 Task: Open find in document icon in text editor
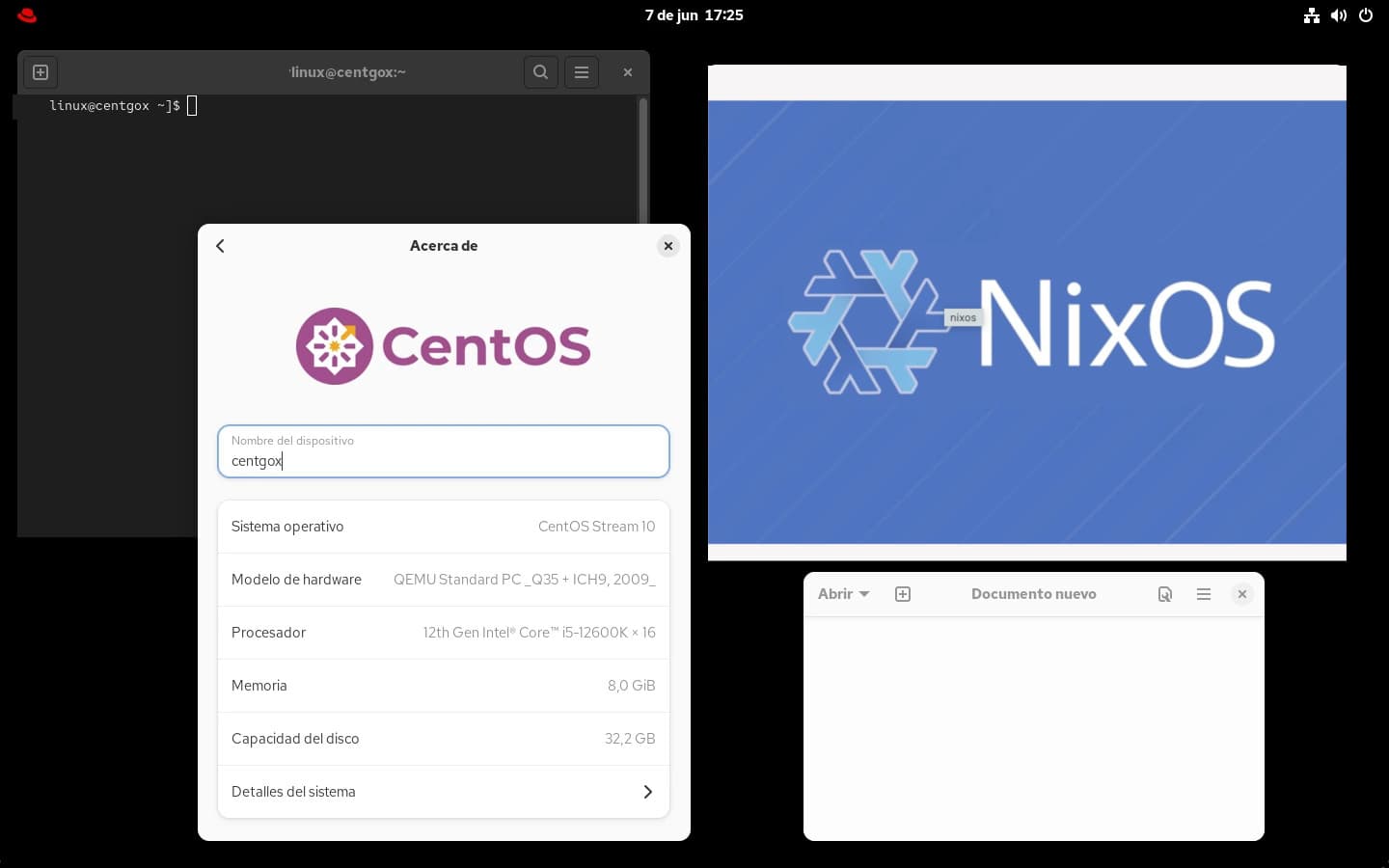[x=1165, y=594]
